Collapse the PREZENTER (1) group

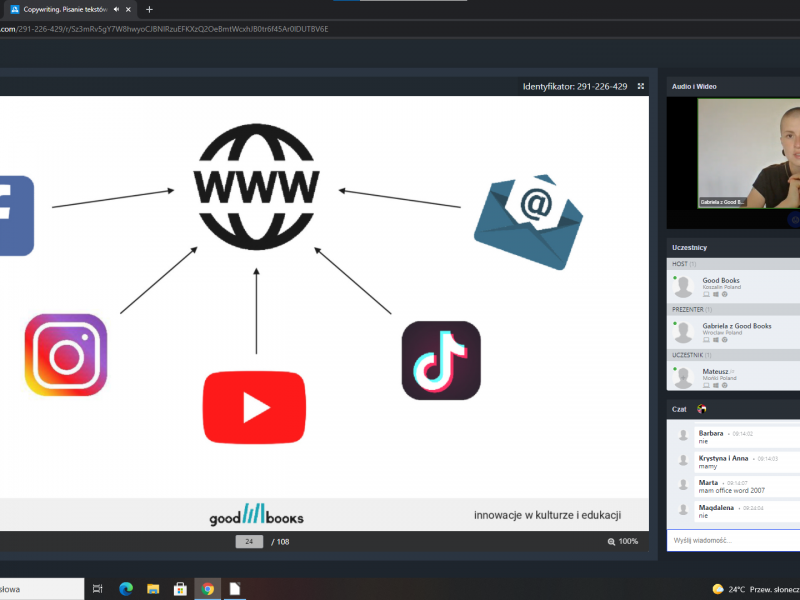coord(733,309)
